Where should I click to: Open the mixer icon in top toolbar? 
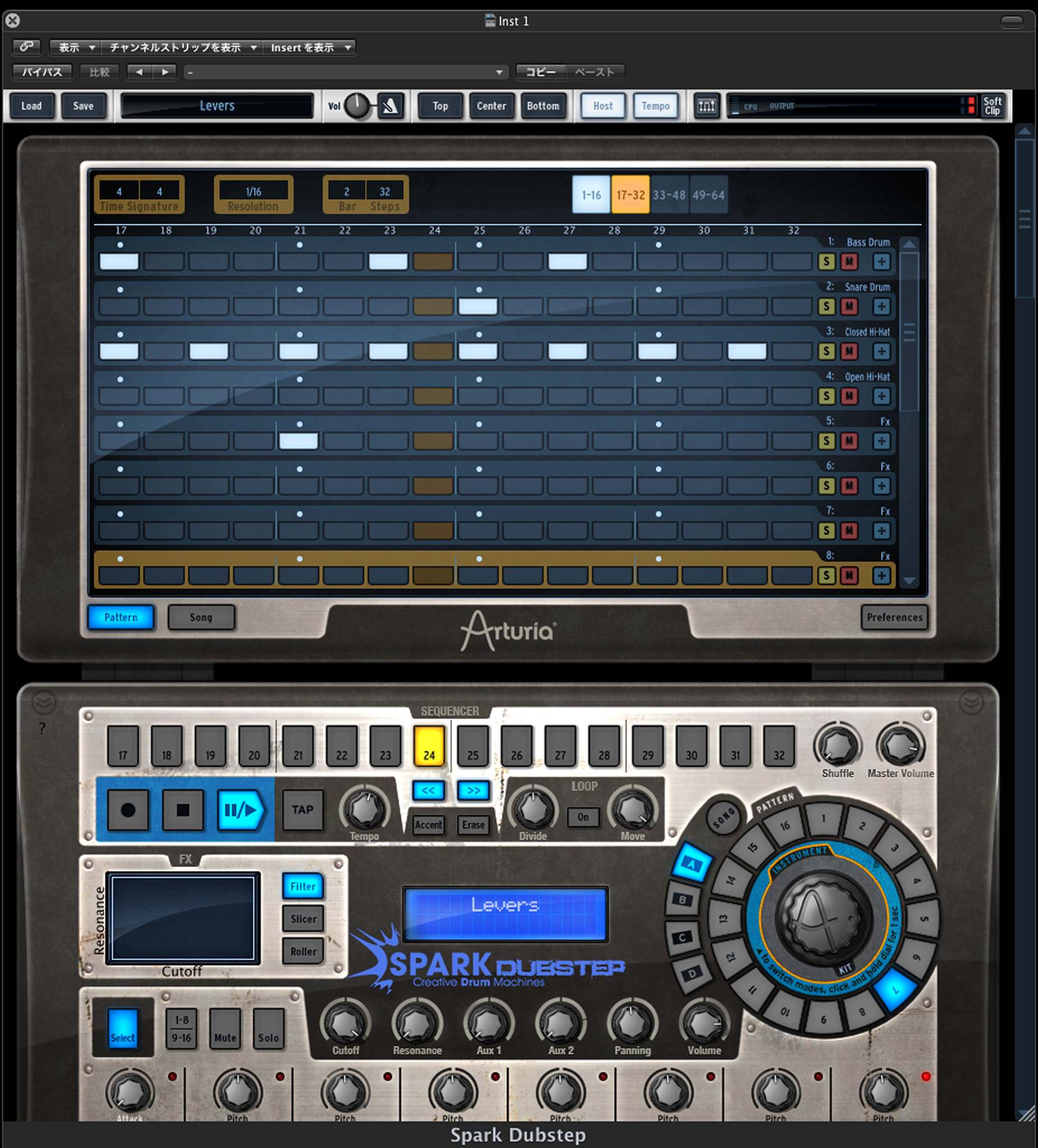tap(707, 106)
